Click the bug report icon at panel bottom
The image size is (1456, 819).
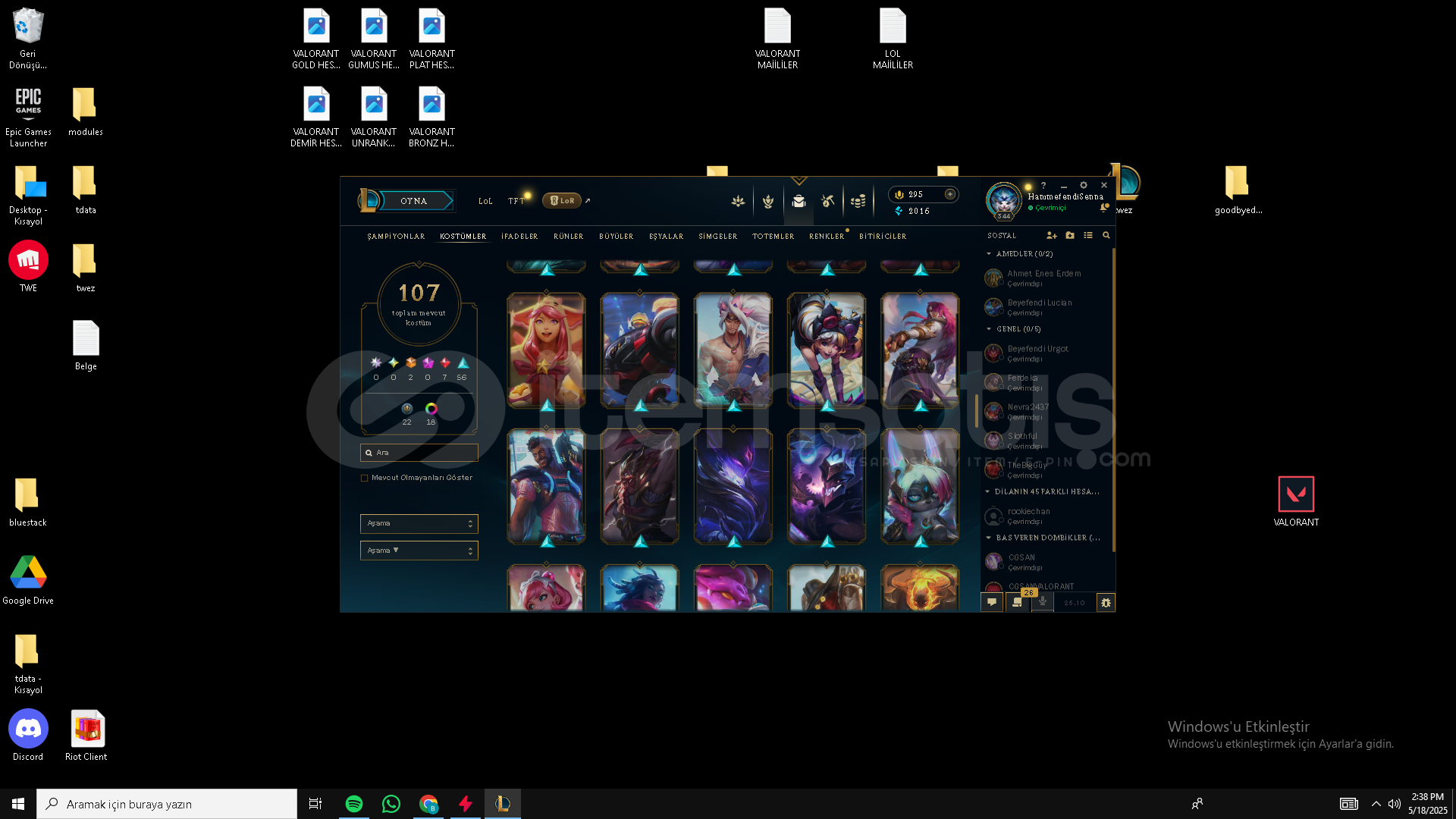point(1106,603)
